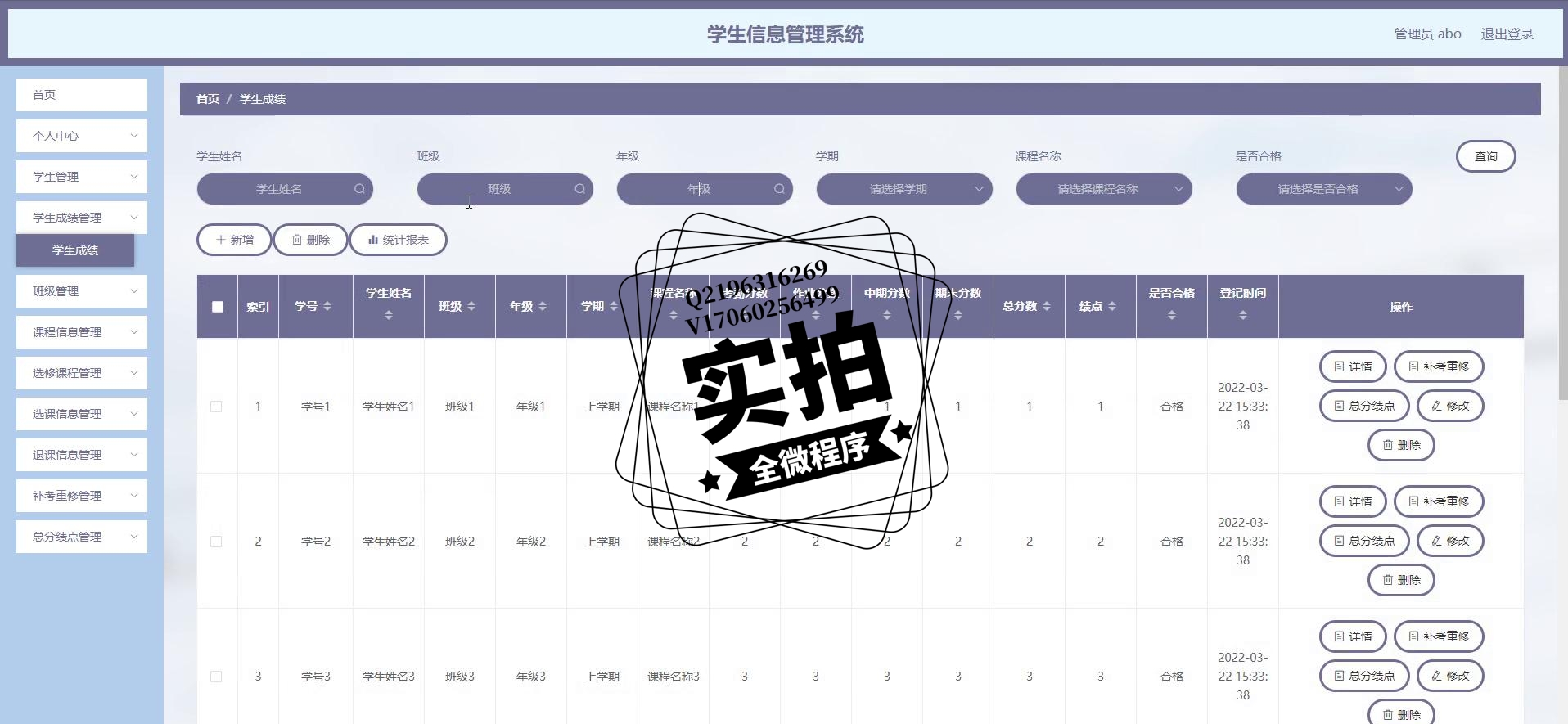Expand 选修课程管理 sidebar menu
1568x724 pixels.
tap(82, 373)
